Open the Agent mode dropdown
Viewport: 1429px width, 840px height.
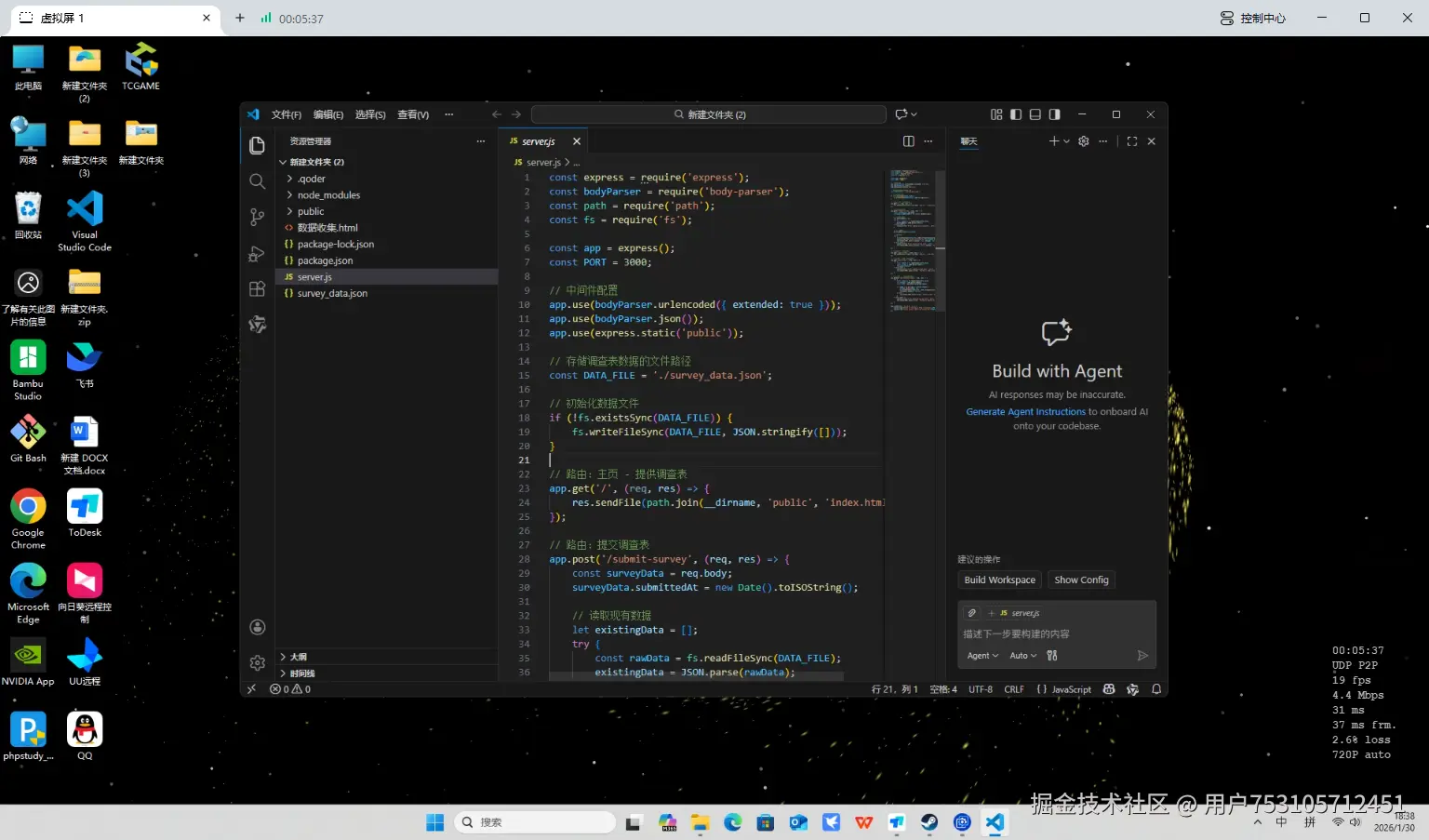(x=982, y=656)
